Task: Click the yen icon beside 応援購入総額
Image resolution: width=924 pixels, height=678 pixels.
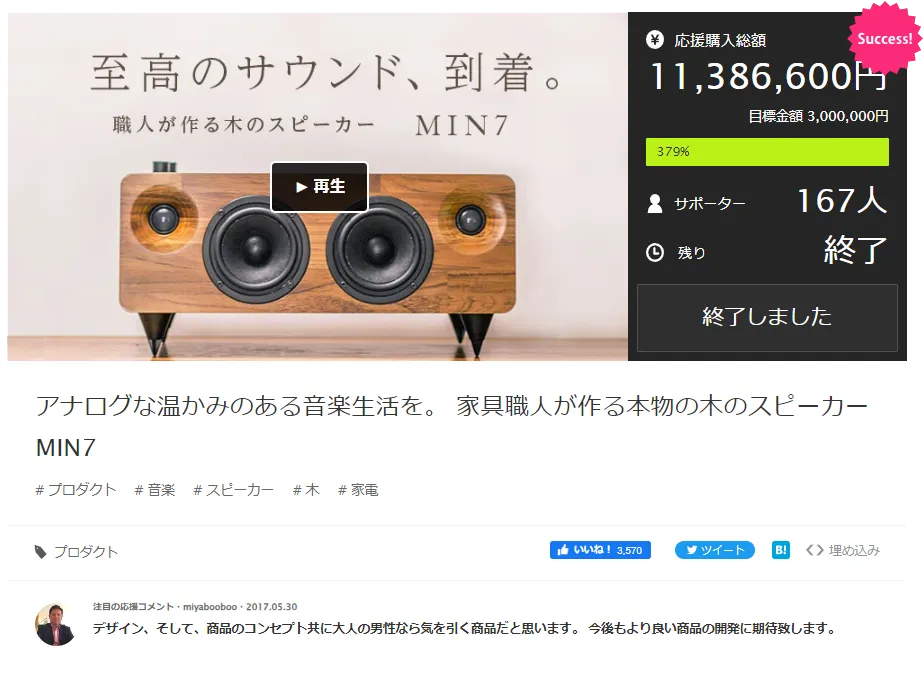Action: pos(655,39)
